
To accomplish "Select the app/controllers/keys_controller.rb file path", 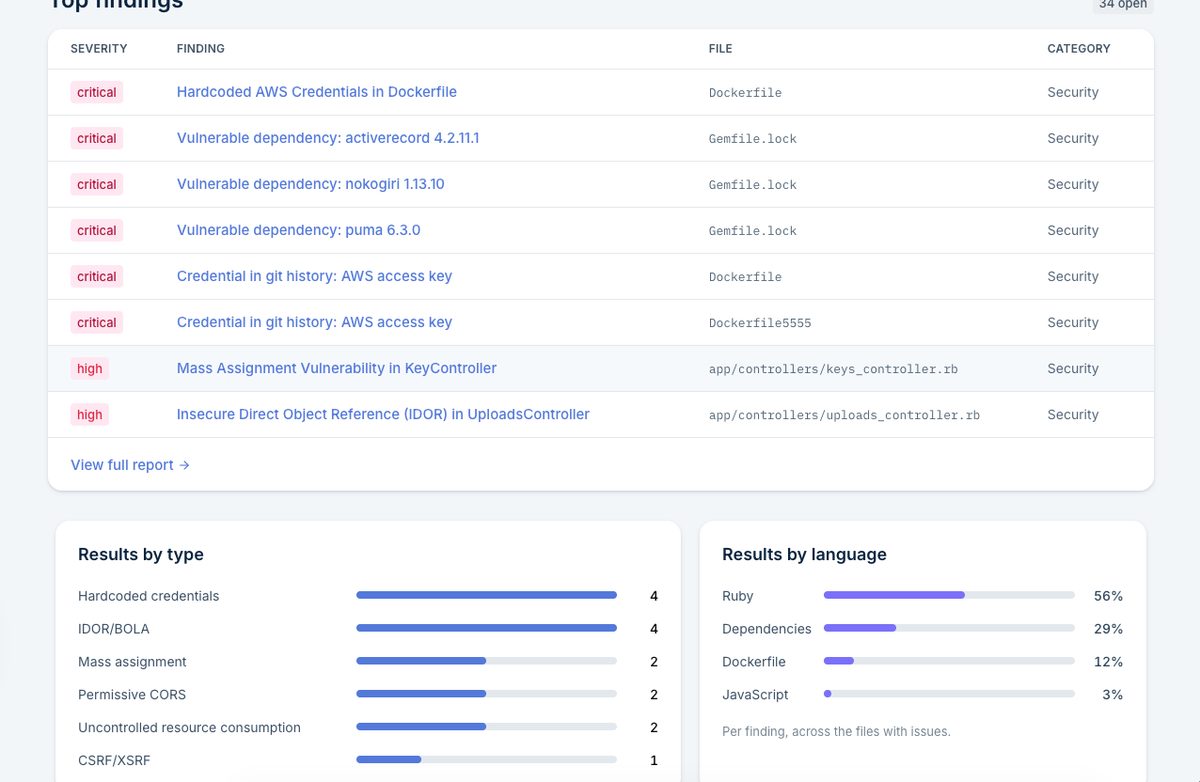I will coord(833,369).
